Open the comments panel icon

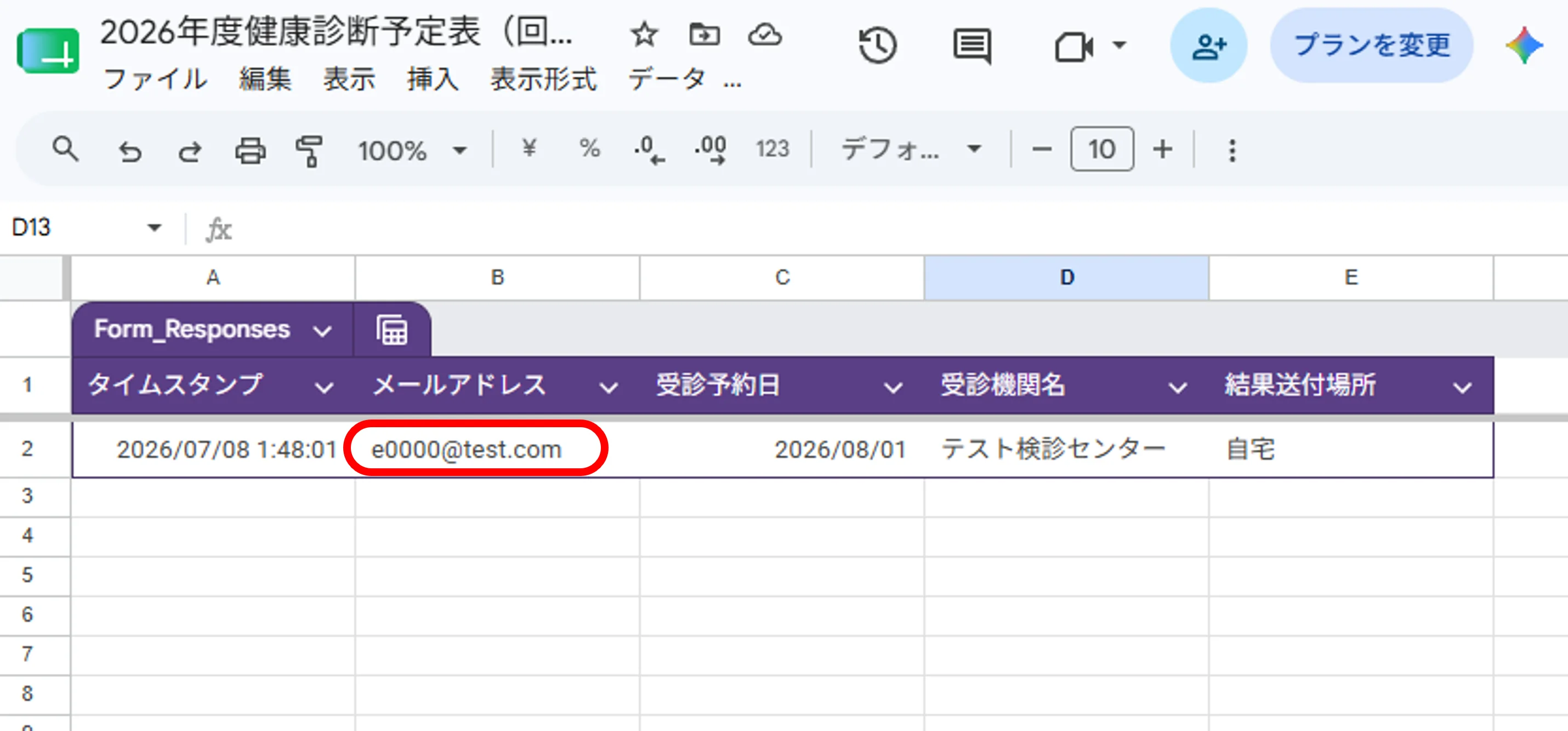click(972, 46)
